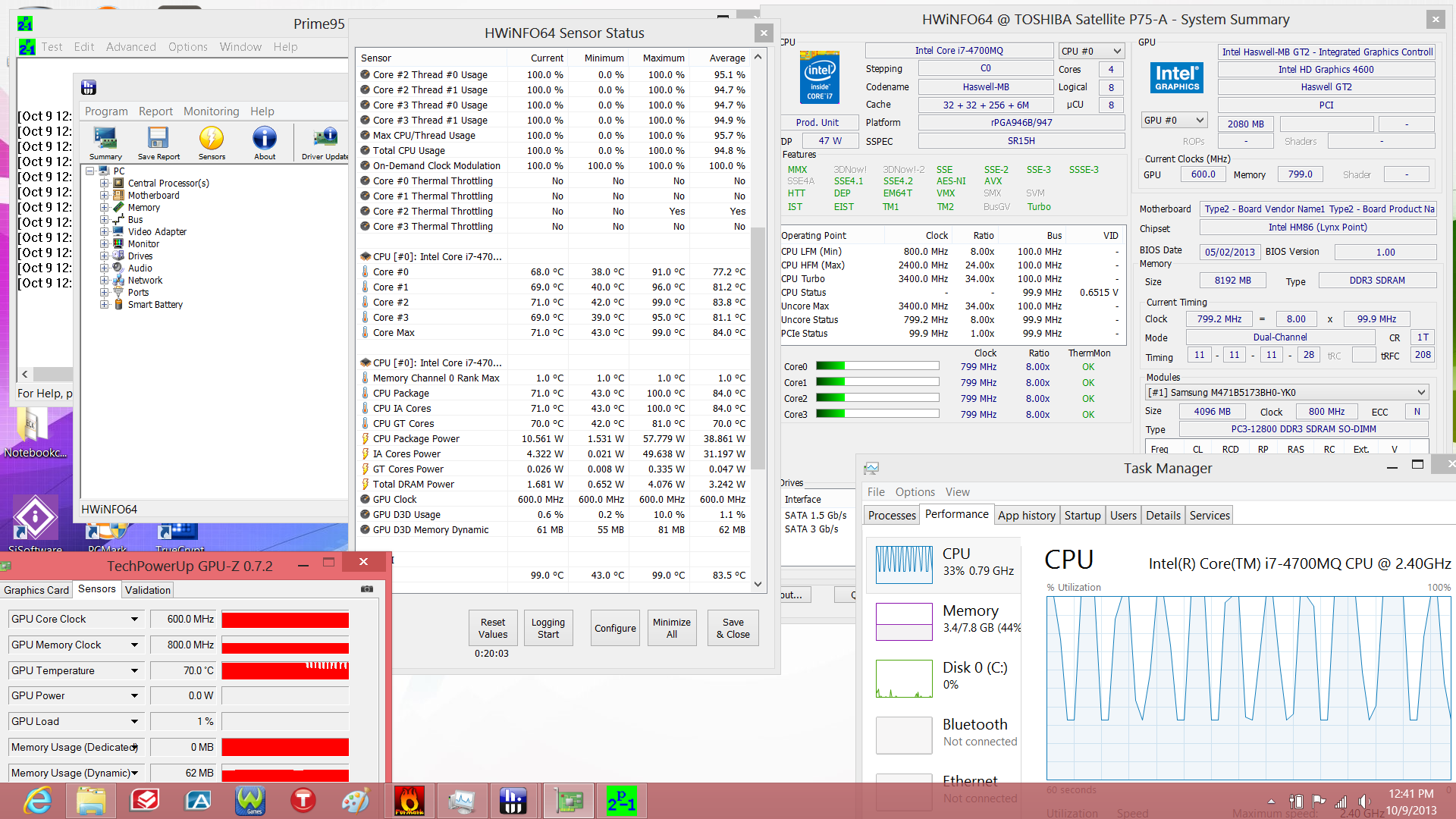Open the GPU #0 selector dropdown

click(x=1174, y=120)
